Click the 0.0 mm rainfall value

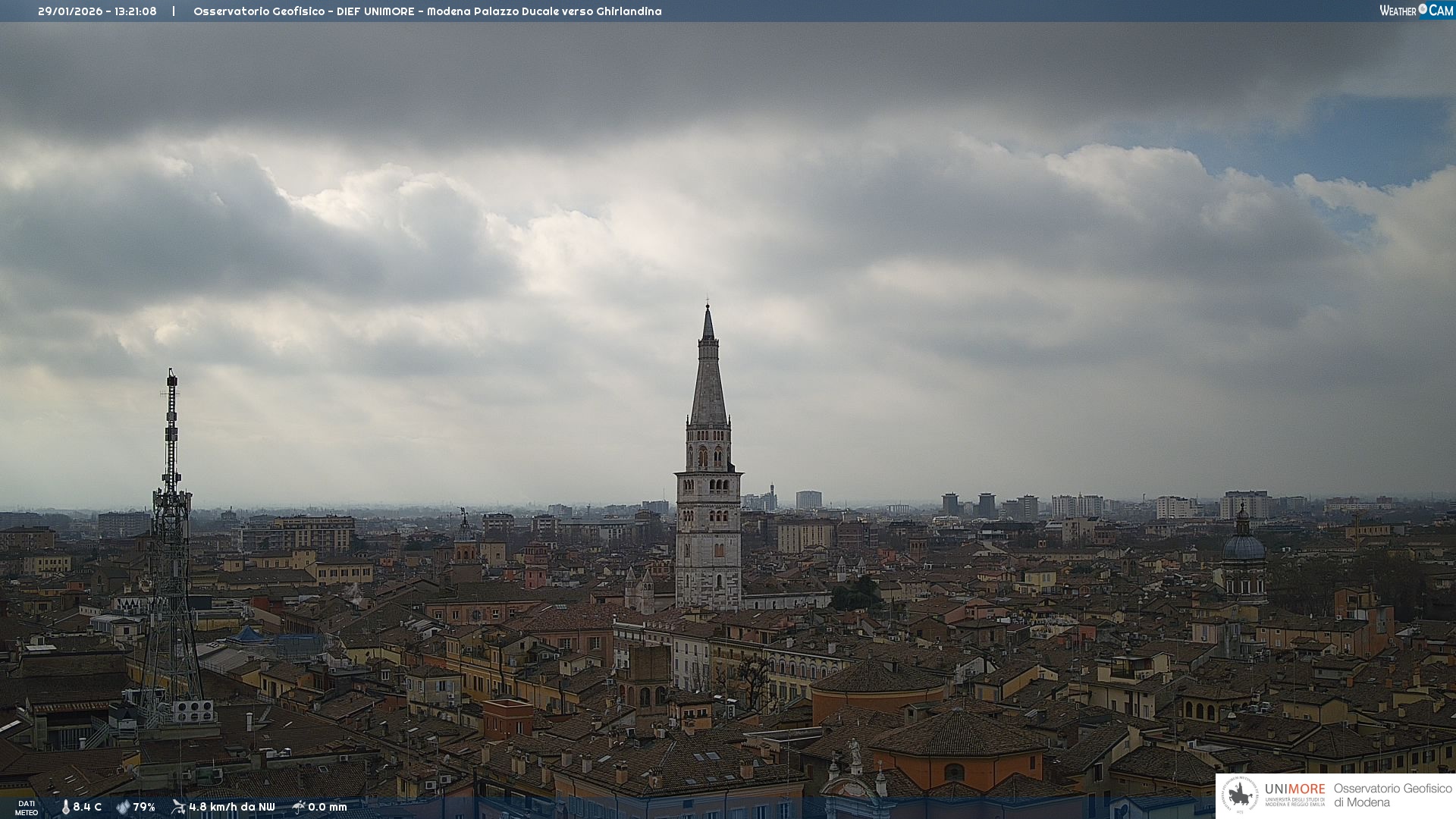click(327, 807)
